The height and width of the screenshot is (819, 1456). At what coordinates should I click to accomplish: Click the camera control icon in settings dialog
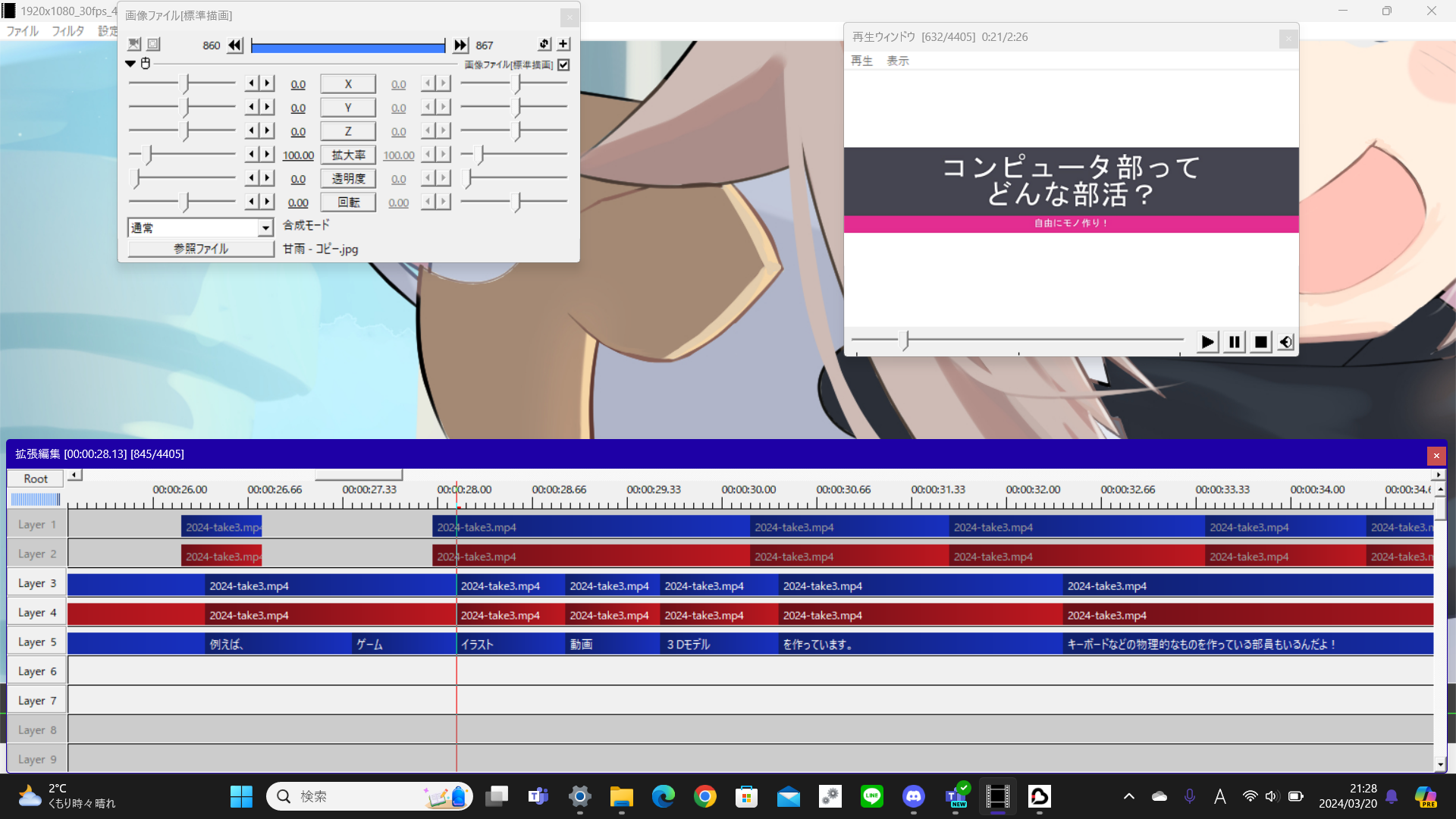pos(134,45)
